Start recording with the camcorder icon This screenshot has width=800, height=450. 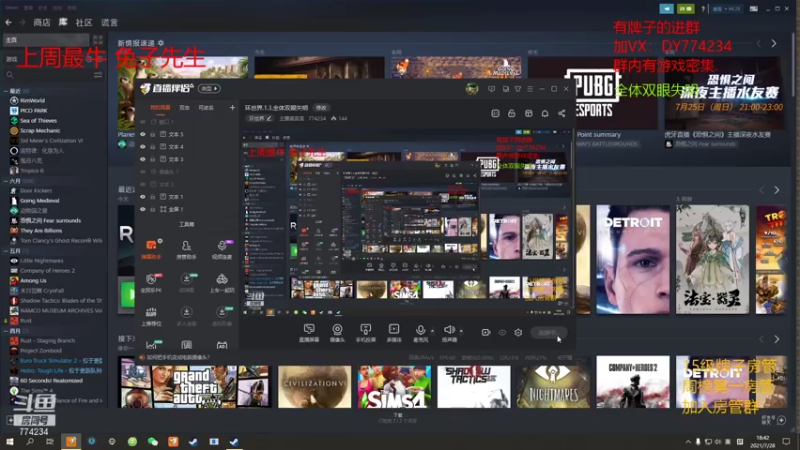[486, 333]
